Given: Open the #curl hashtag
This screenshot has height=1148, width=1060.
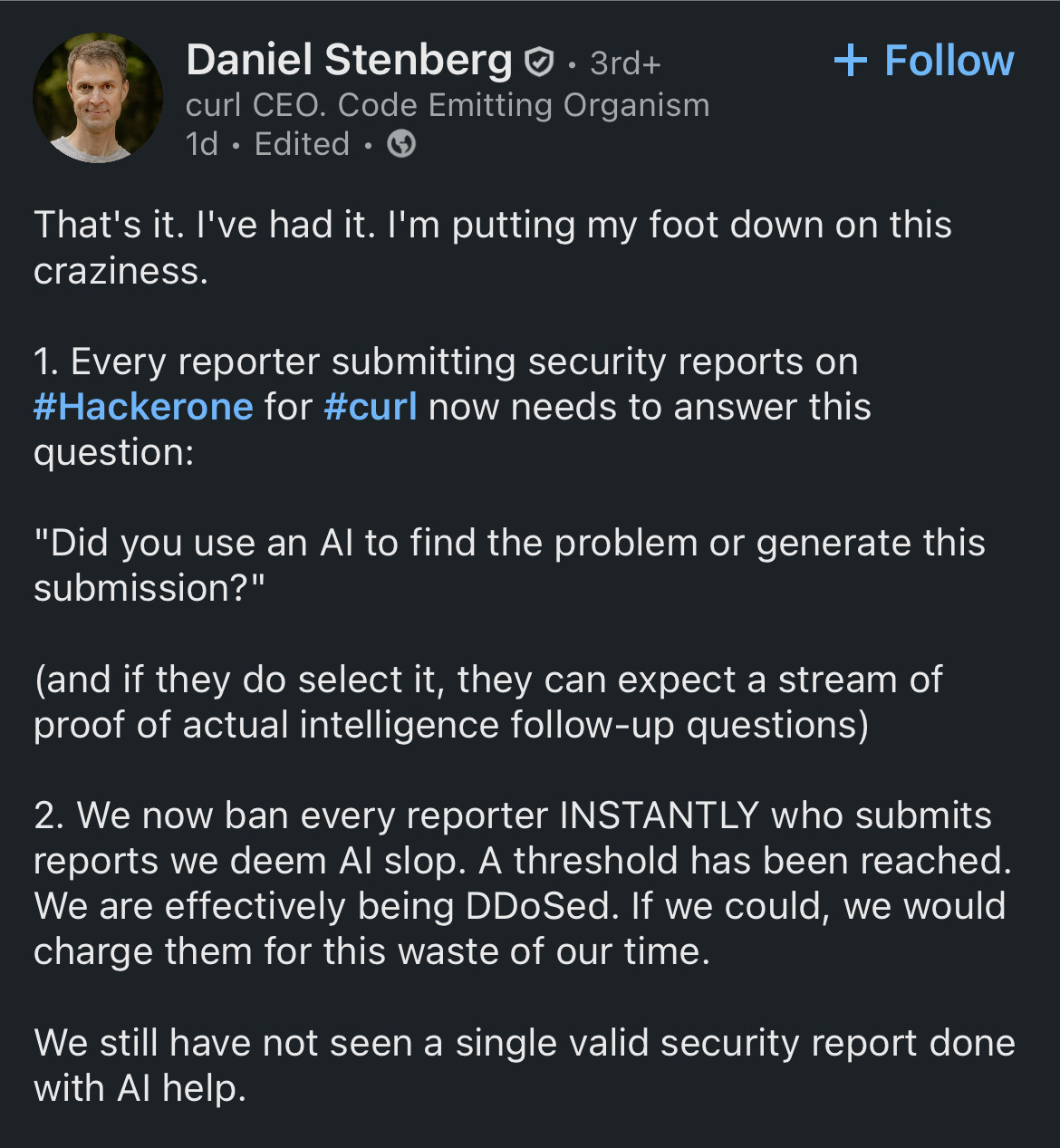Looking at the screenshot, I should coord(371,407).
